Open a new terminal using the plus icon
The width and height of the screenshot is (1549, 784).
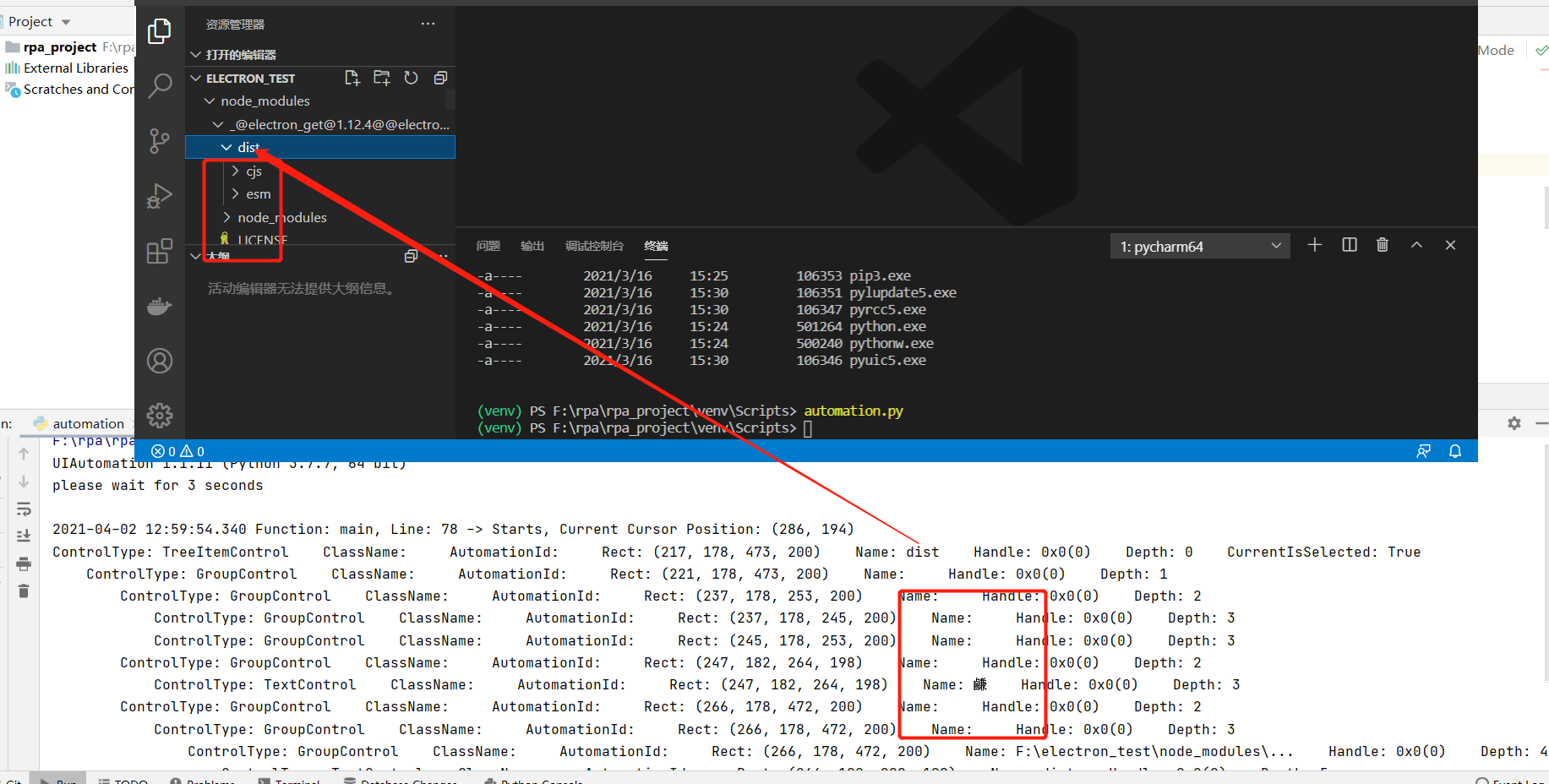pyautogui.click(x=1314, y=245)
